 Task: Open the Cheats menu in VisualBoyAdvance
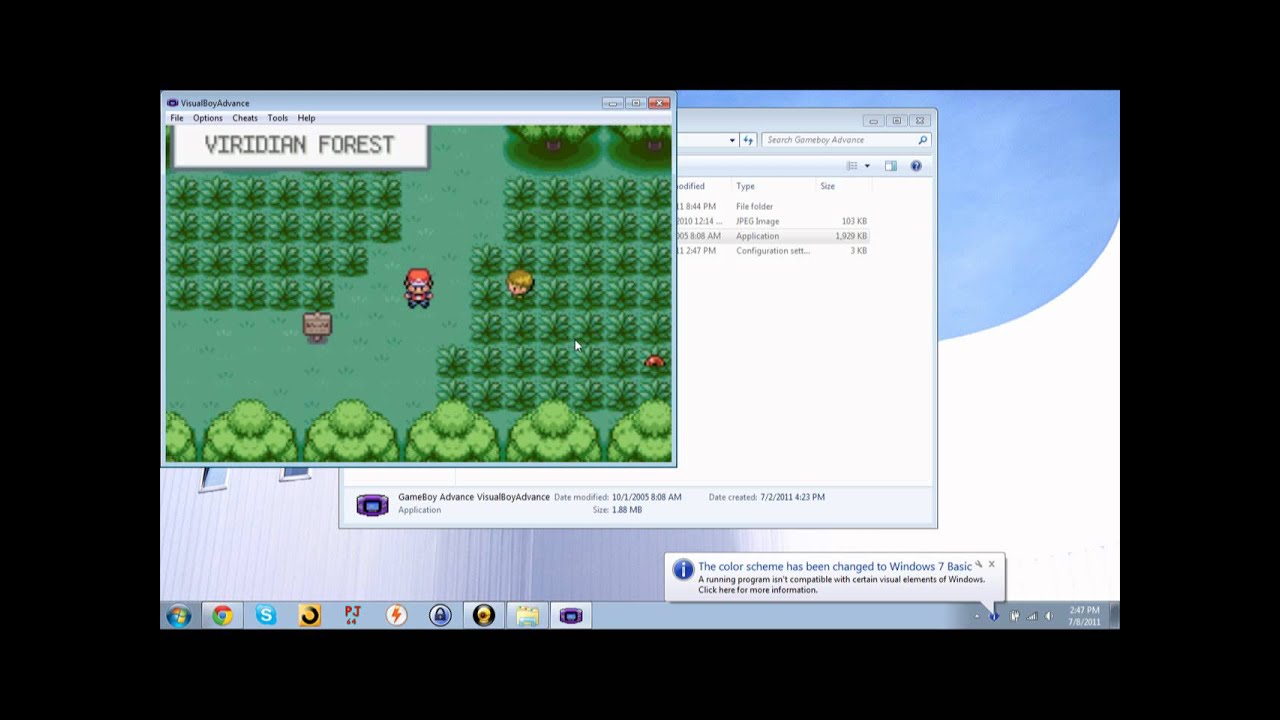(x=245, y=118)
